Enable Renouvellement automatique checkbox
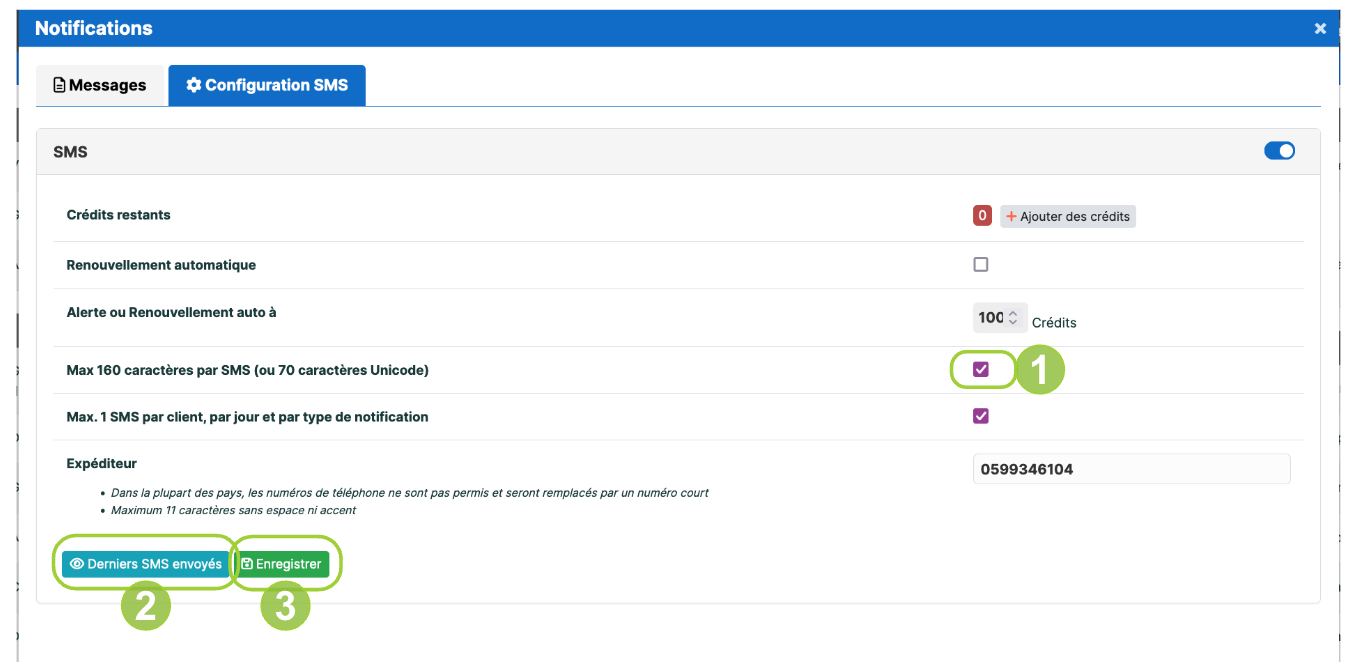The image size is (1362, 662). click(x=981, y=265)
